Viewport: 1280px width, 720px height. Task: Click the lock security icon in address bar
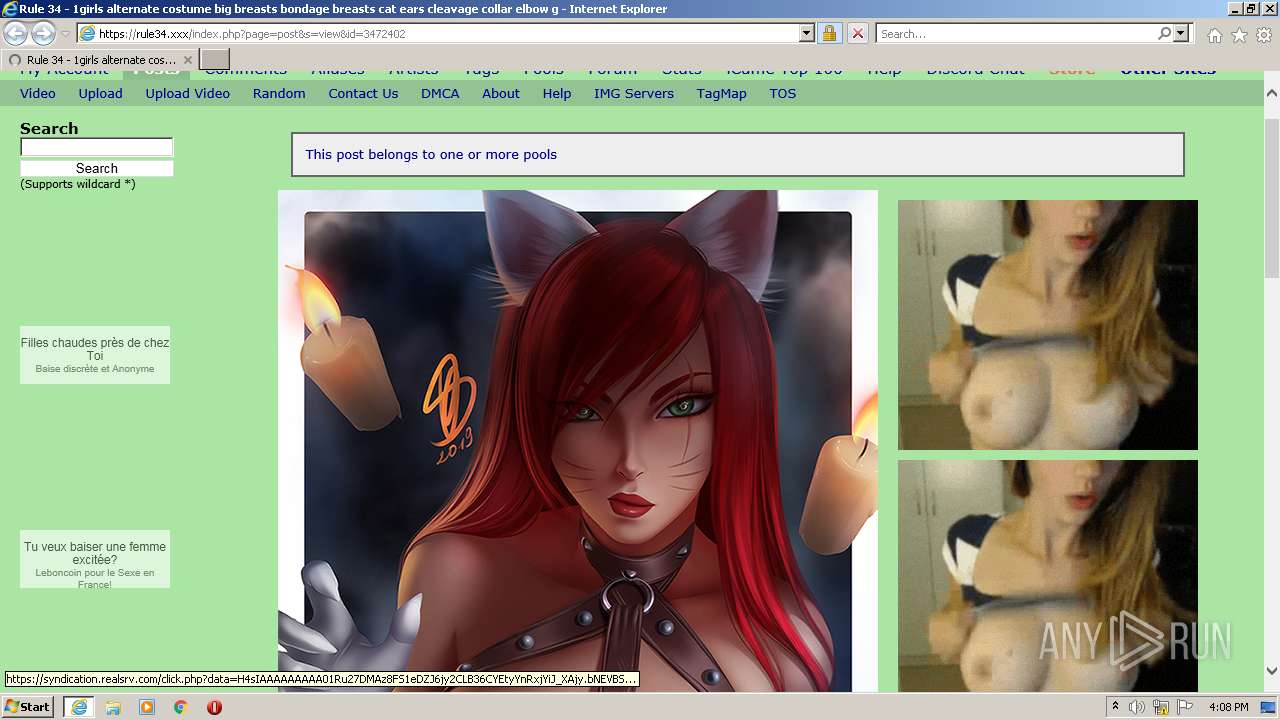[829, 33]
